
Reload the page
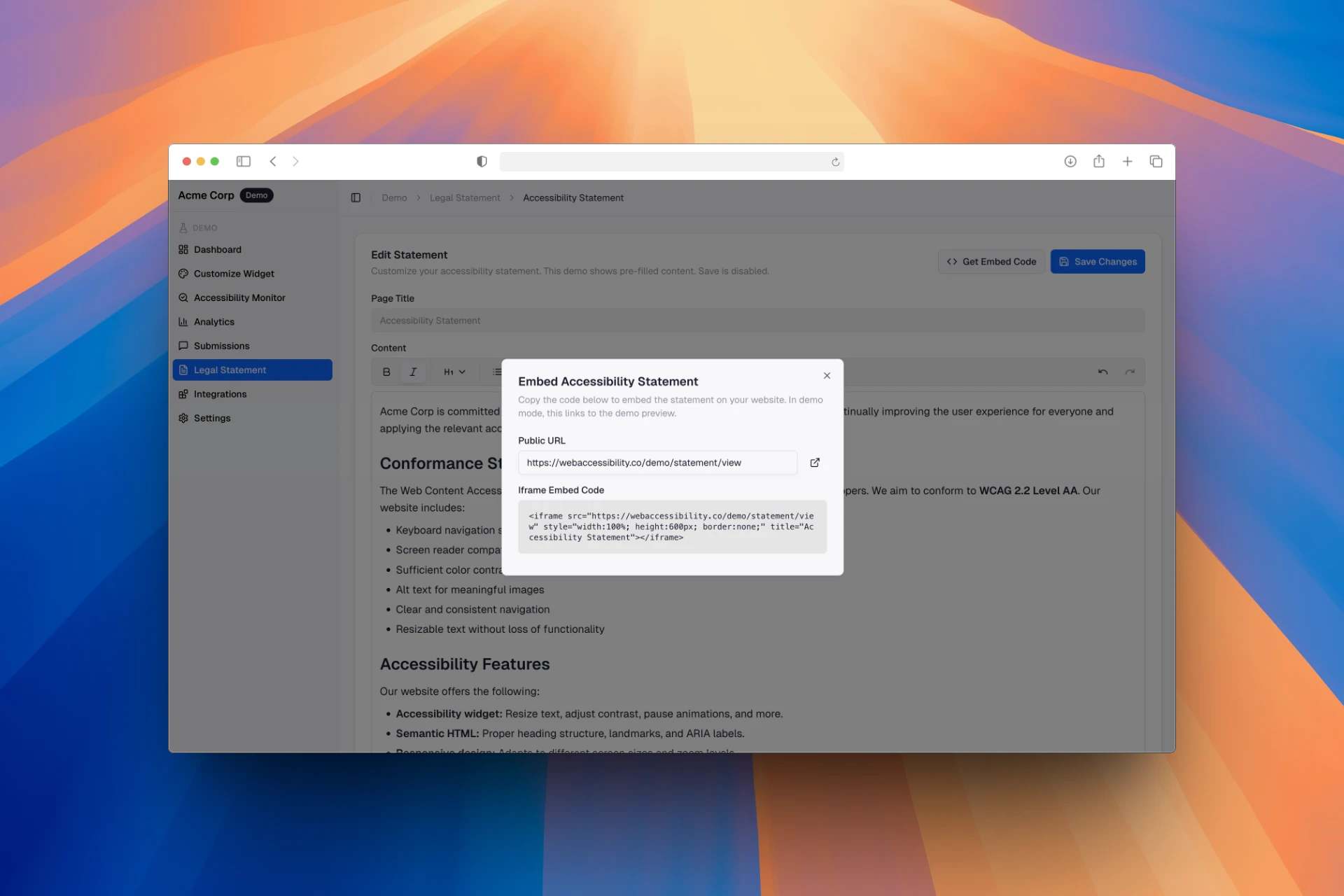click(x=835, y=162)
